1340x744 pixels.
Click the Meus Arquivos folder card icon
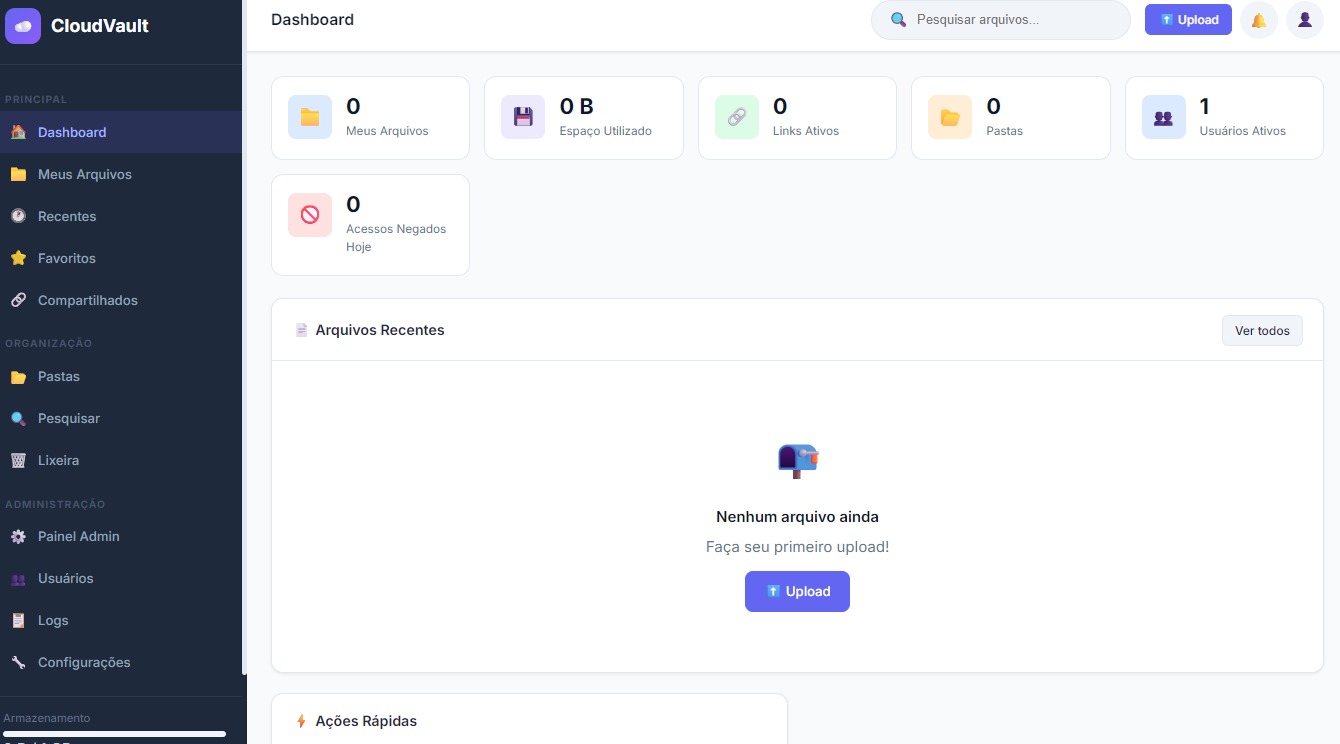pos(310,117)
